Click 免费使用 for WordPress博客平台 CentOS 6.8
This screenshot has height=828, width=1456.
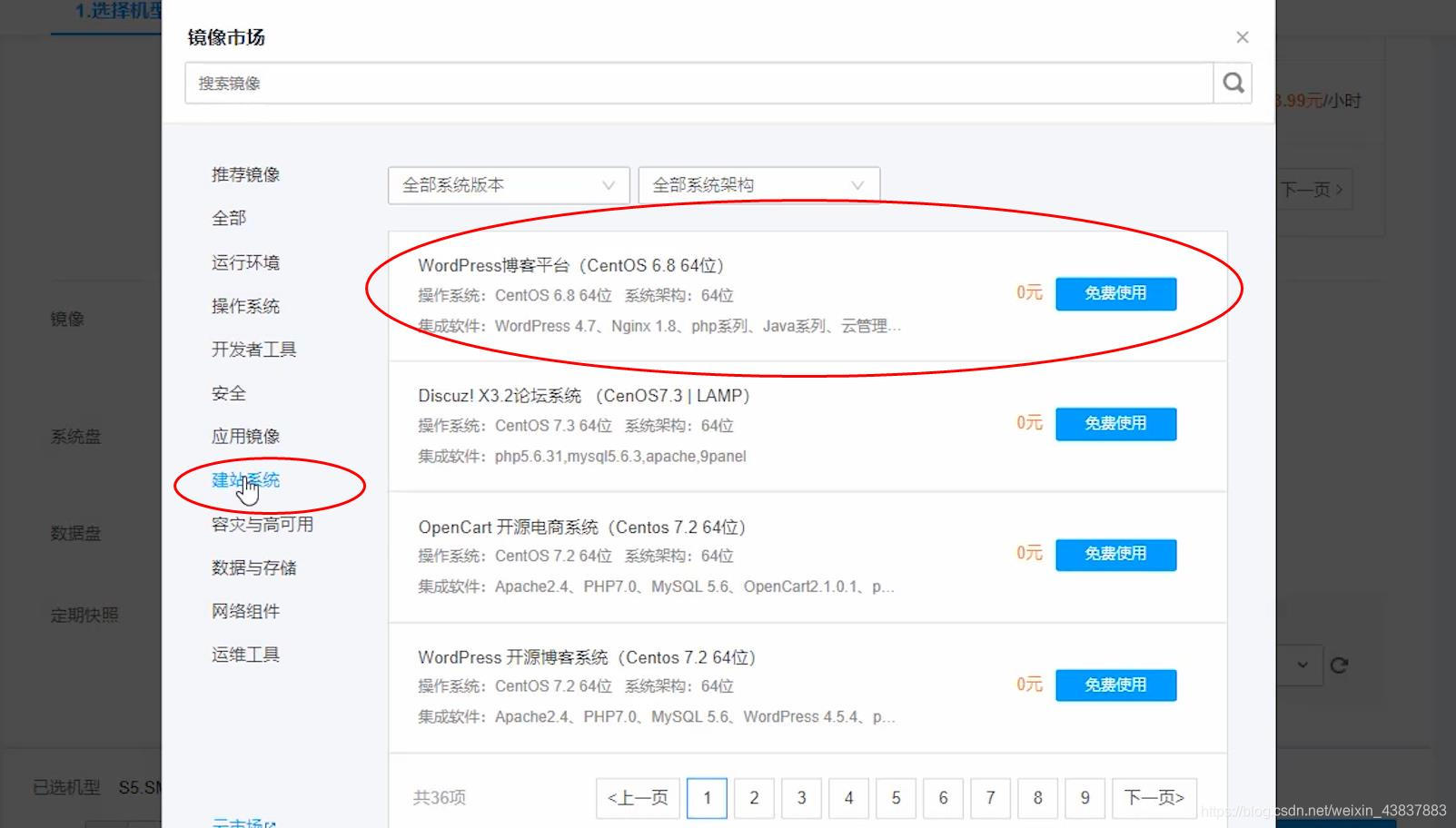[x=1115, y=293]
